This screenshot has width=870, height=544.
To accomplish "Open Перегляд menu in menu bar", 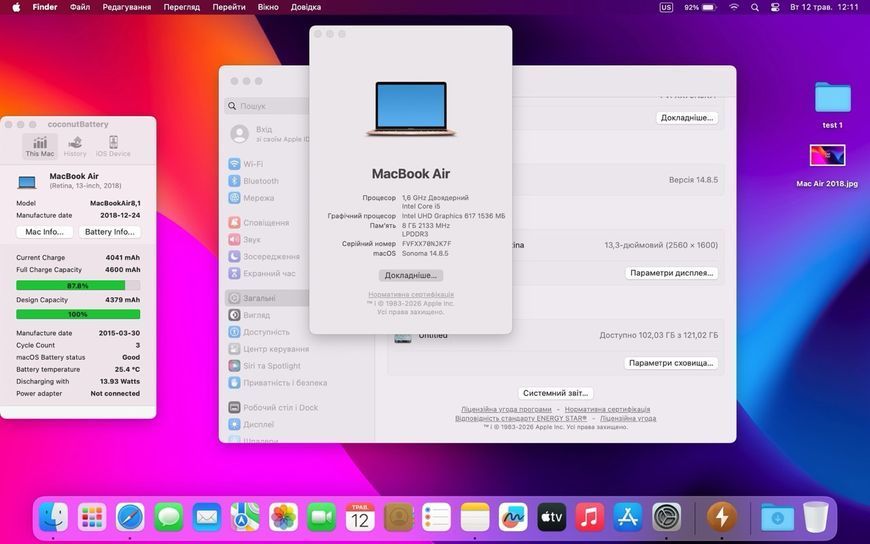I will click(x=181, y=7).
